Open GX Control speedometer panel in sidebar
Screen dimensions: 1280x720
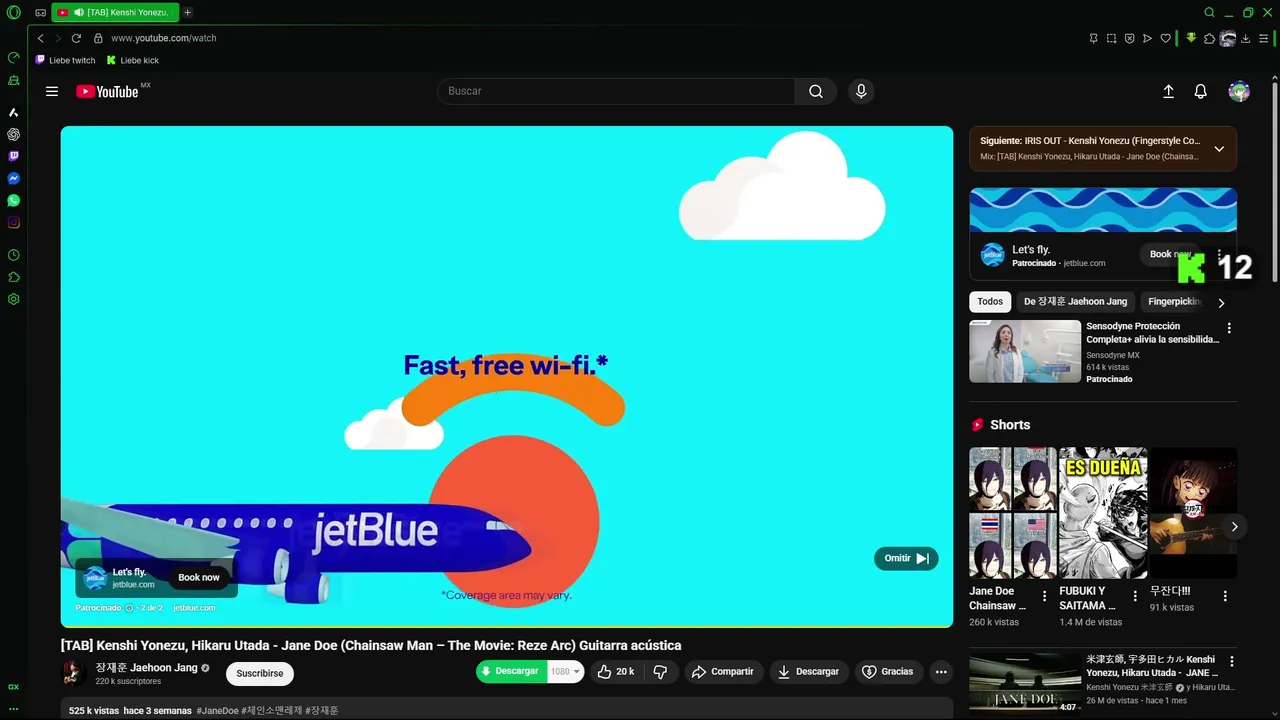(13, 58)
